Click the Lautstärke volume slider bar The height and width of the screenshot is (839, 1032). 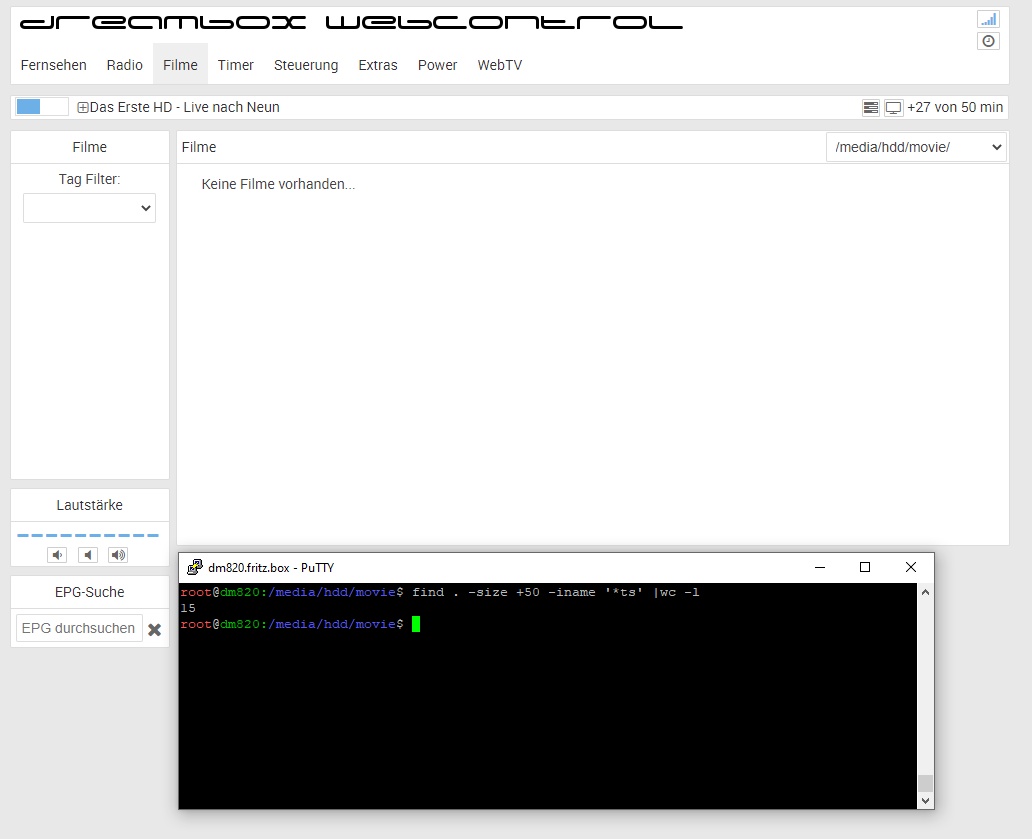pyautogui.click(x=89, y=536)
